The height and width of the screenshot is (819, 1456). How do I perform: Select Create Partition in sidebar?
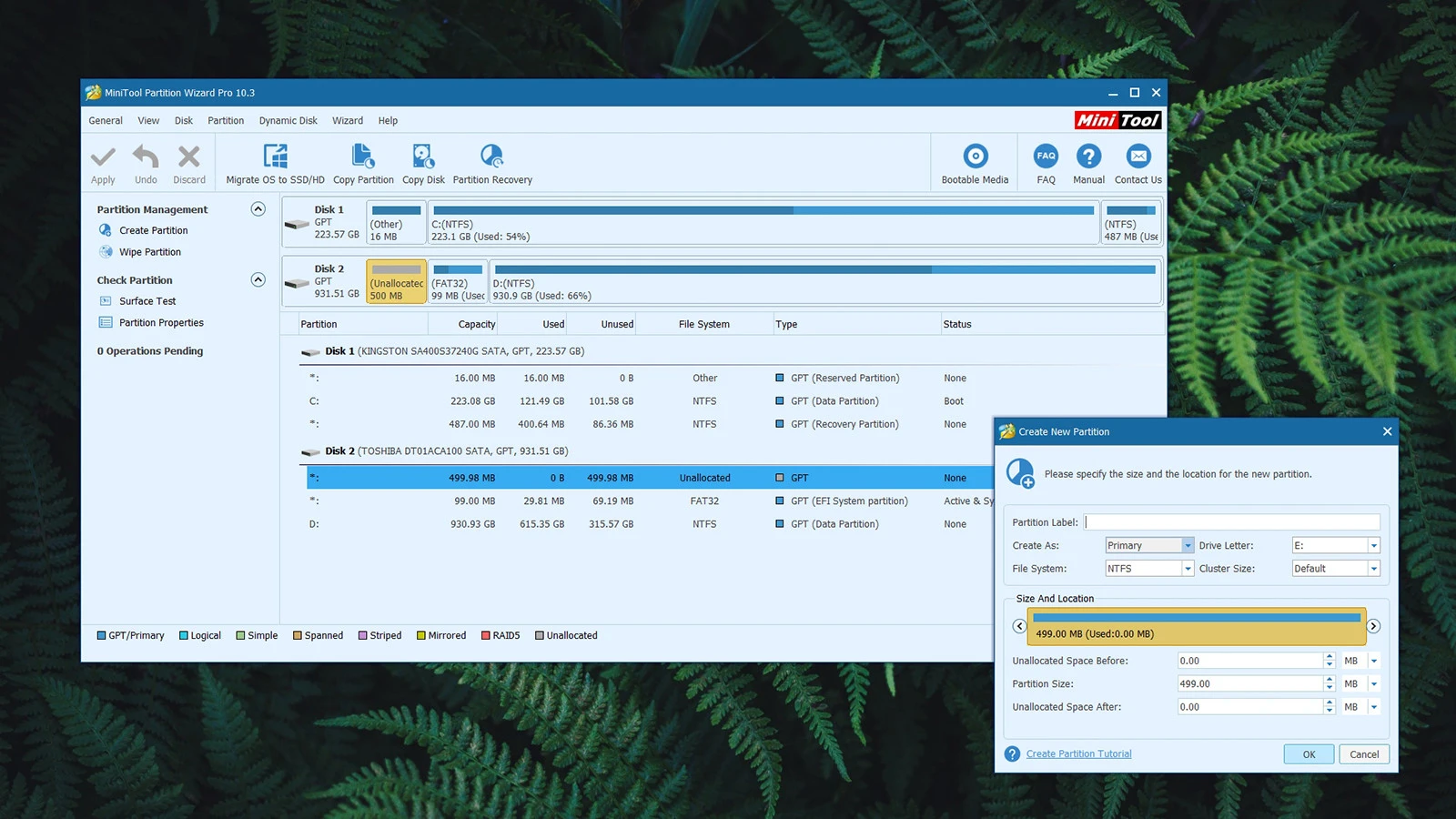(153, 230)
